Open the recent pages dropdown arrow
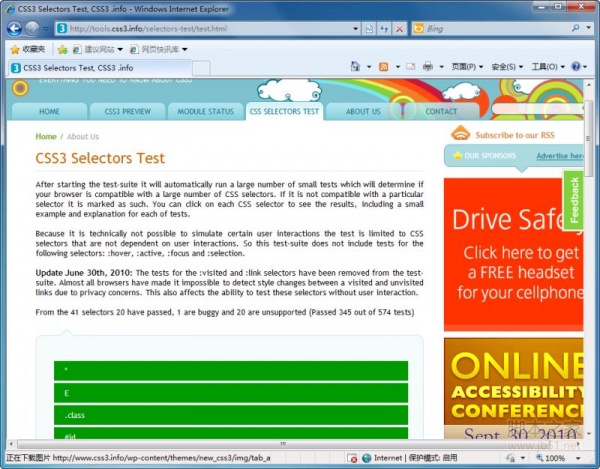 coord(46,29)
